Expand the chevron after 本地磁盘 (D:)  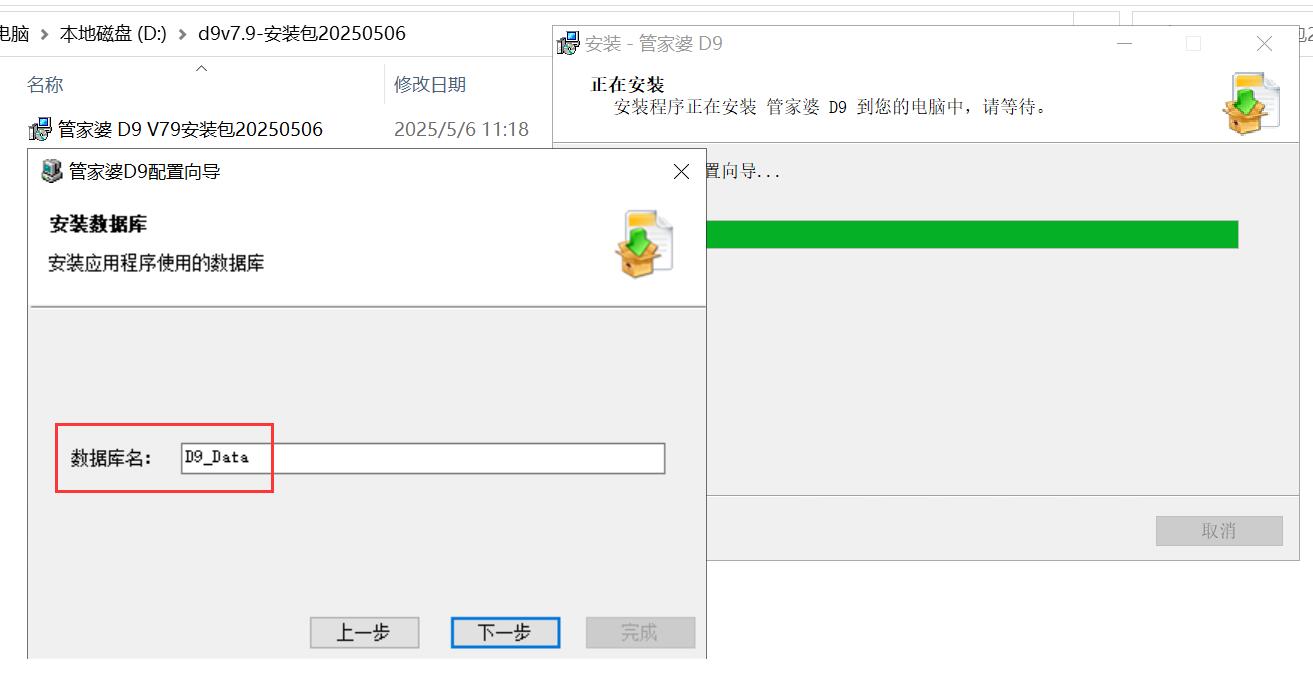[x=182, y=34]
